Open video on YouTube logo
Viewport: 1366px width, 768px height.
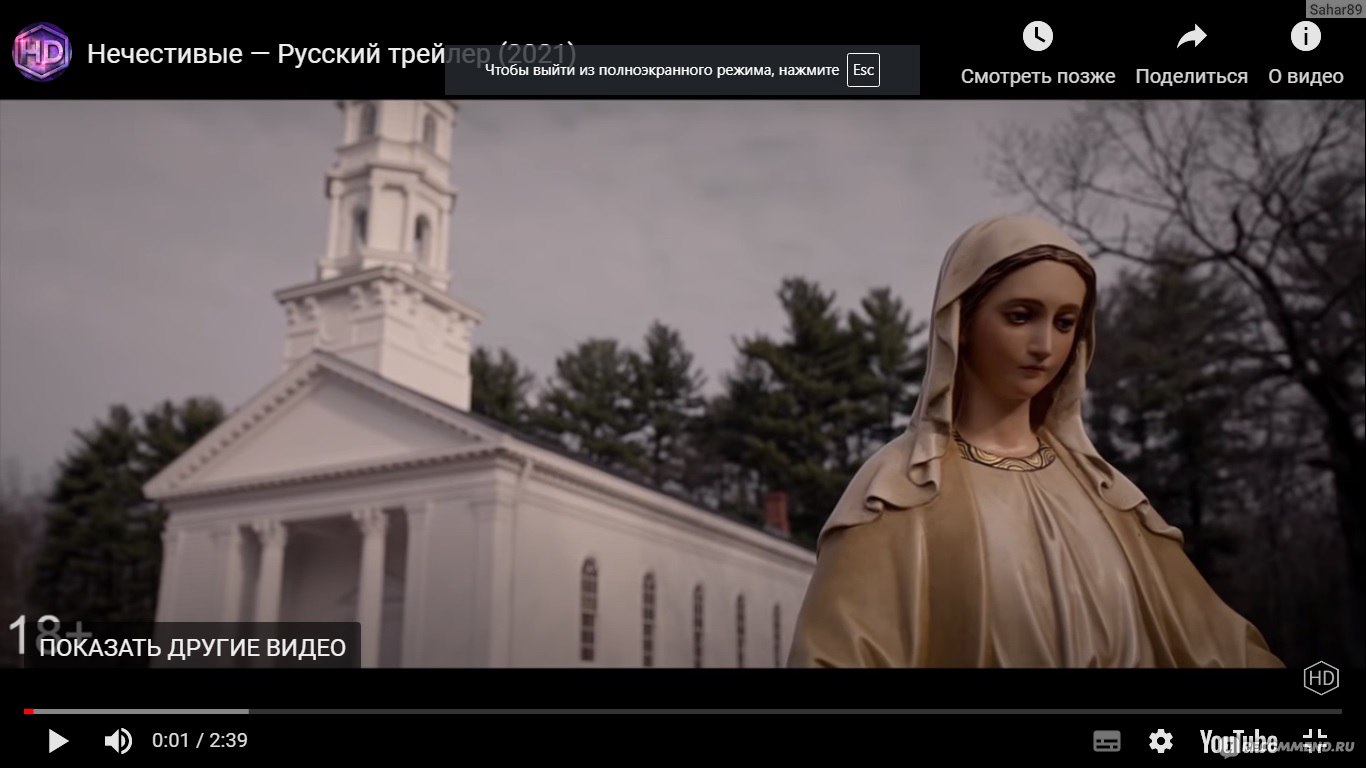pos(1238,741)
